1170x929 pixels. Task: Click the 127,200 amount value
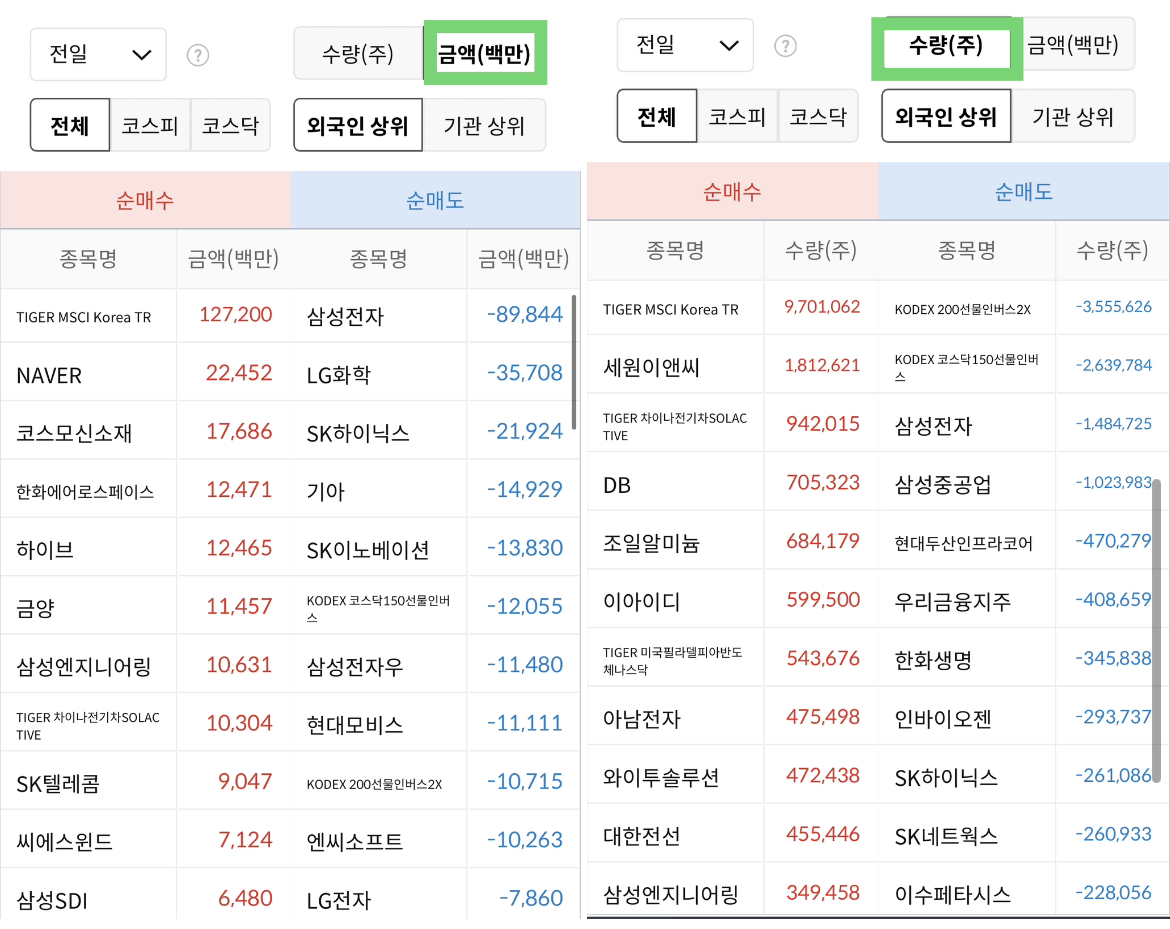[236, 314]
